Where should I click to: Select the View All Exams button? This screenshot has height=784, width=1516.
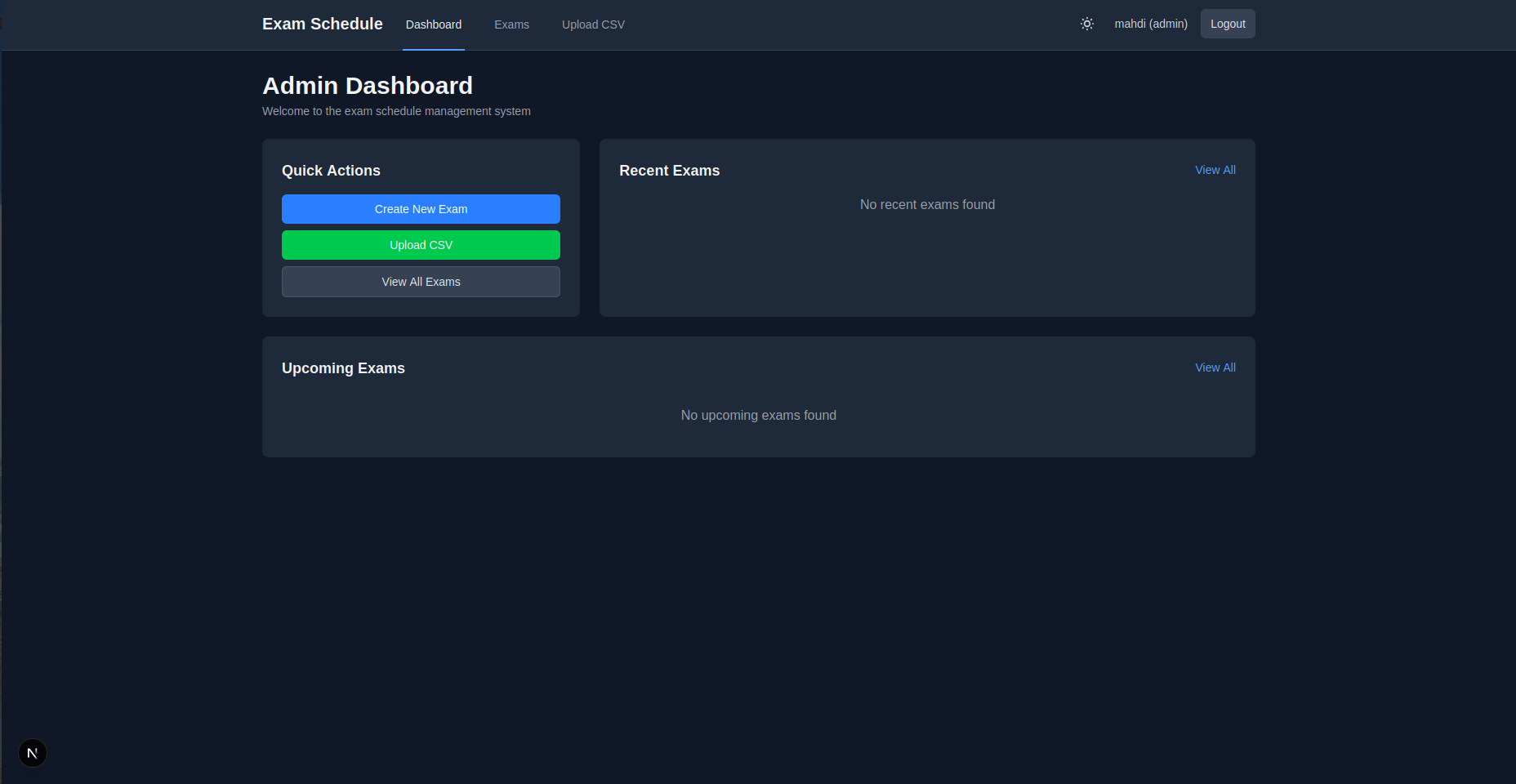(421, 282)
